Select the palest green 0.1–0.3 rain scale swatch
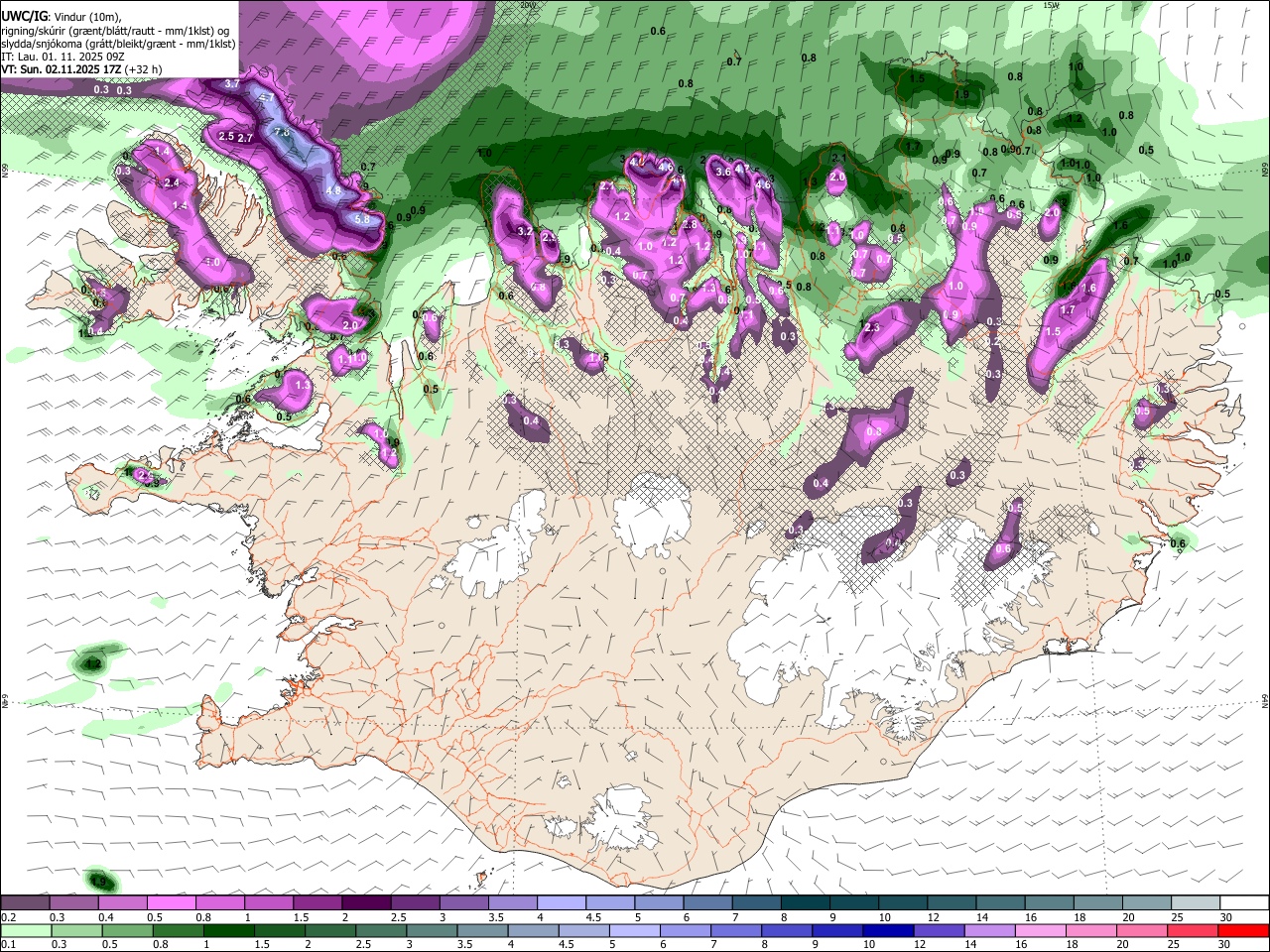1270x952 pixels. click(x=25, y=930)
